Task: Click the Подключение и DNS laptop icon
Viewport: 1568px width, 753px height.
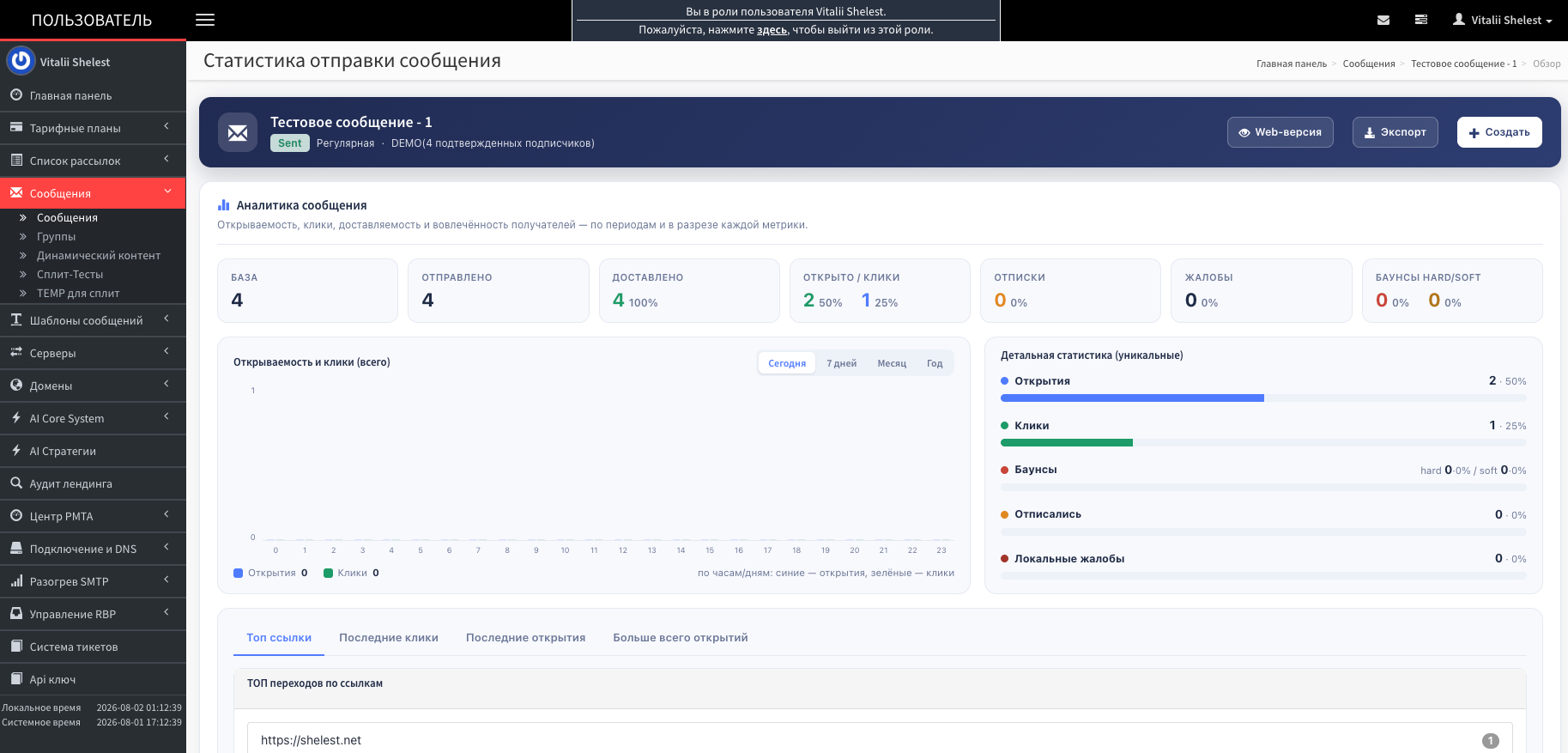Action: pyautogui.click(x=16, y=548)
